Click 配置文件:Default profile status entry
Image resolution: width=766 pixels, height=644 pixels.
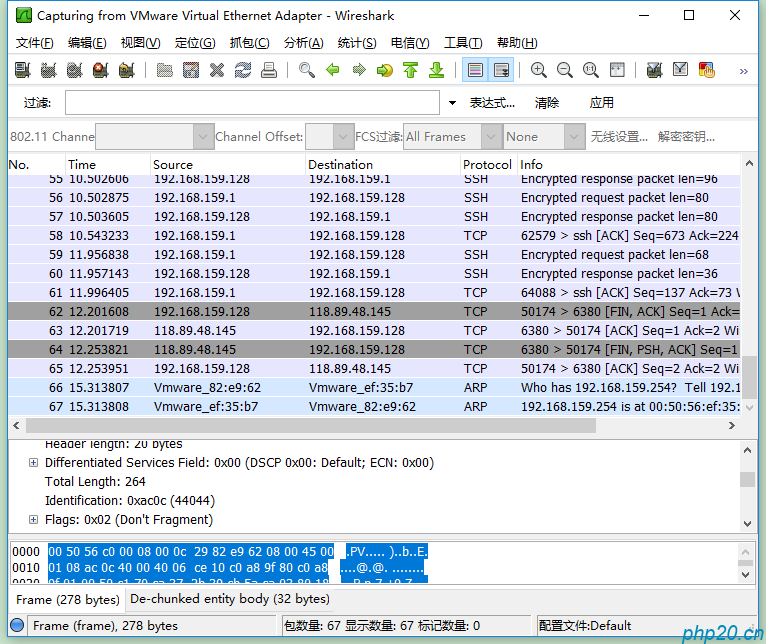[584, 625]
